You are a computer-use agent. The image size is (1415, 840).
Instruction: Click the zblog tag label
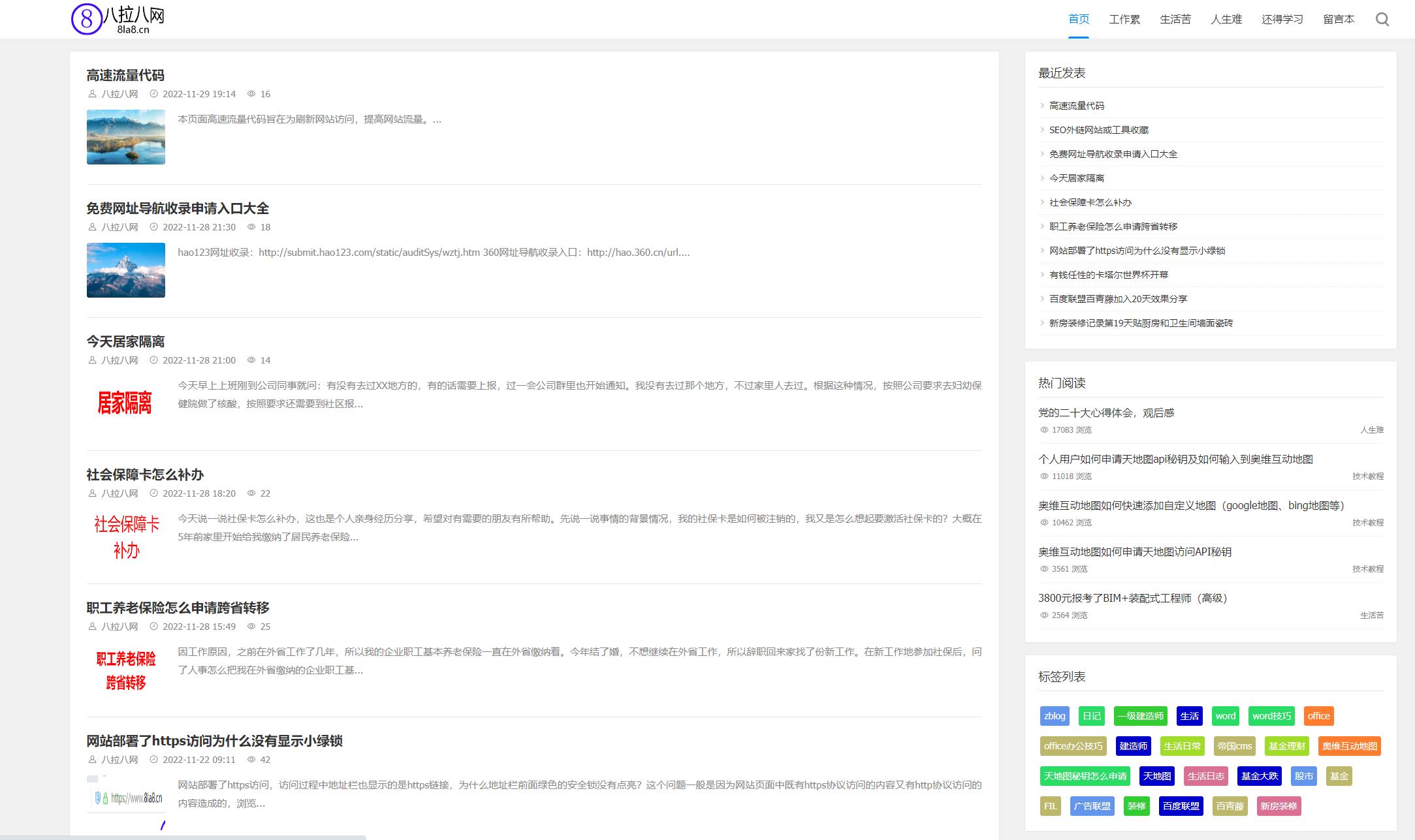pyautogui.click(x=1055, y=715)
